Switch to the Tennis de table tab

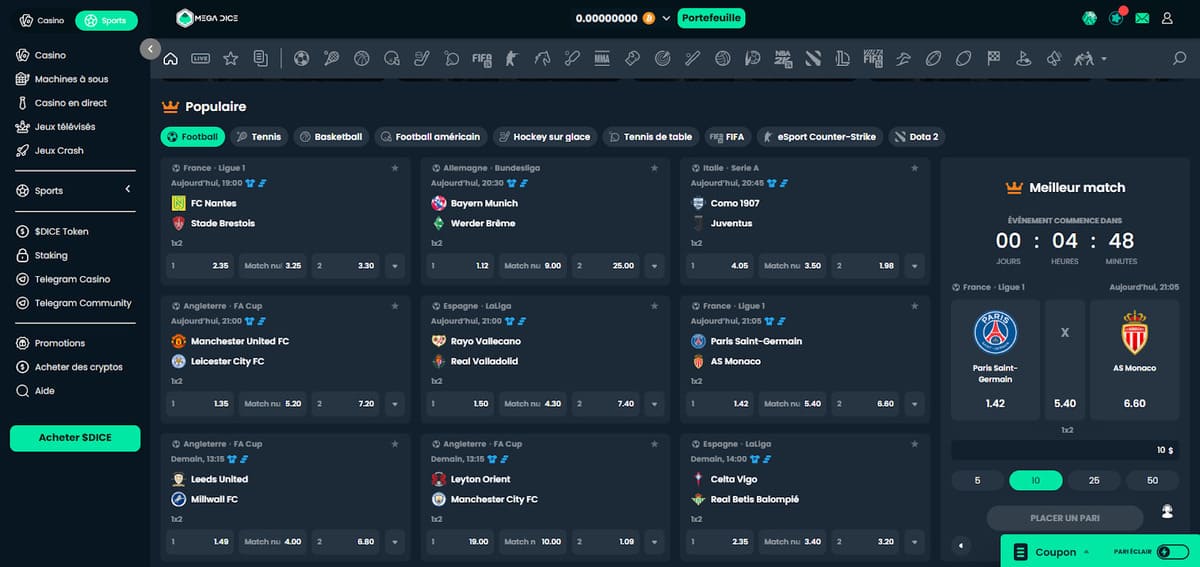click(650, 137)
